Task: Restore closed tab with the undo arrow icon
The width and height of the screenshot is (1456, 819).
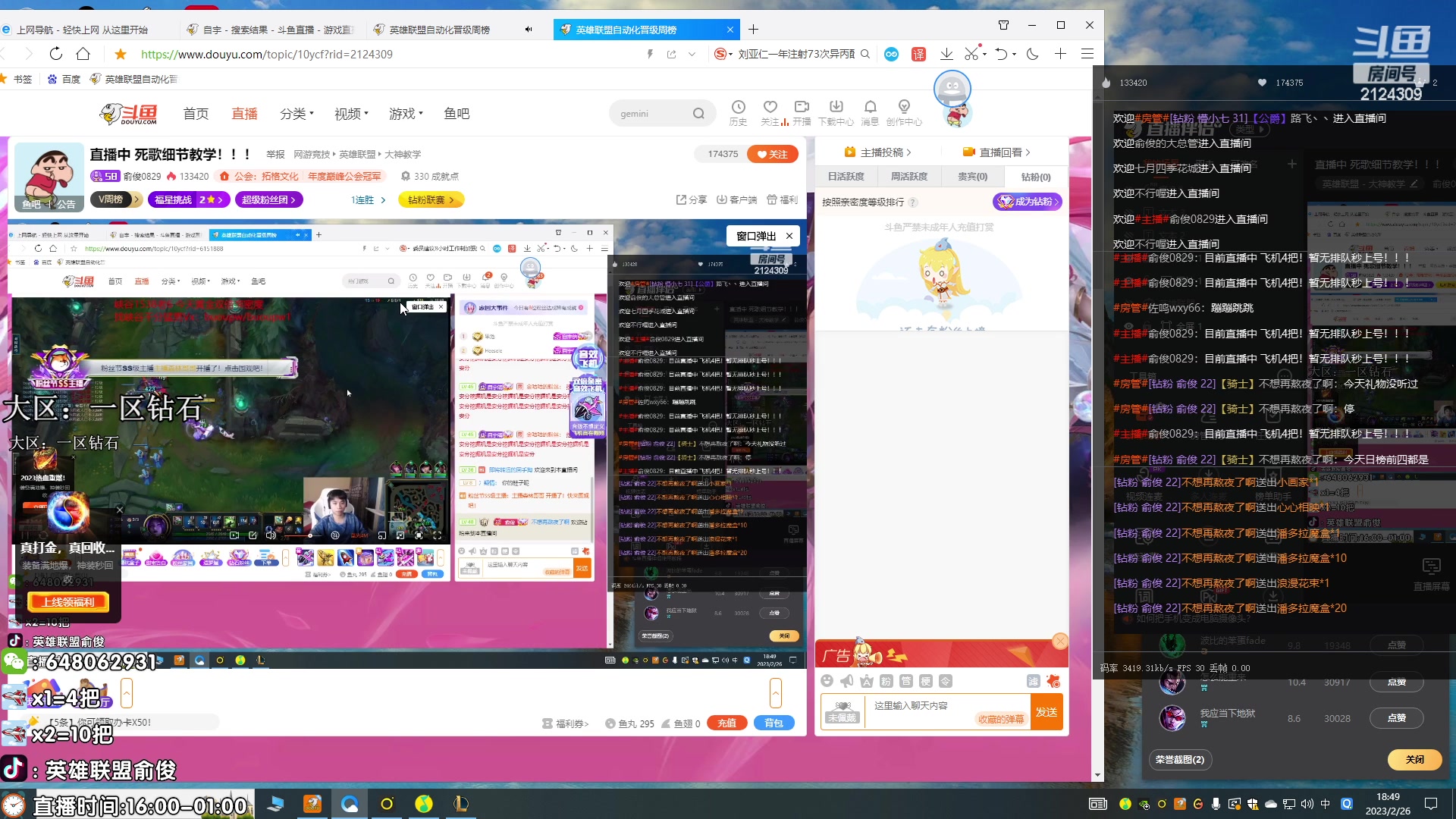Action: coord(1001,54)
